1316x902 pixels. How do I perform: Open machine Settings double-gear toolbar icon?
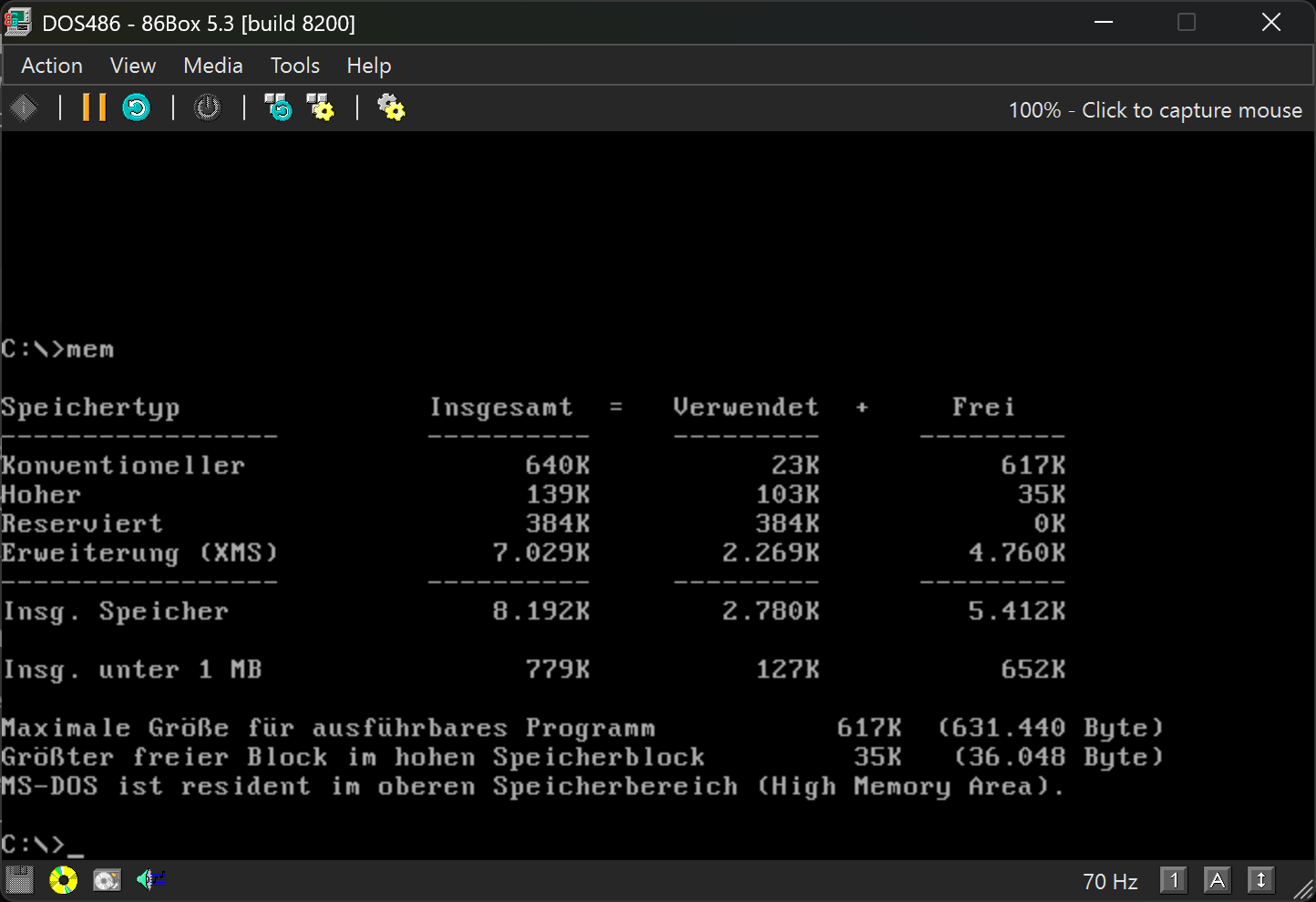pyautogui.click(x=392, y=108)
